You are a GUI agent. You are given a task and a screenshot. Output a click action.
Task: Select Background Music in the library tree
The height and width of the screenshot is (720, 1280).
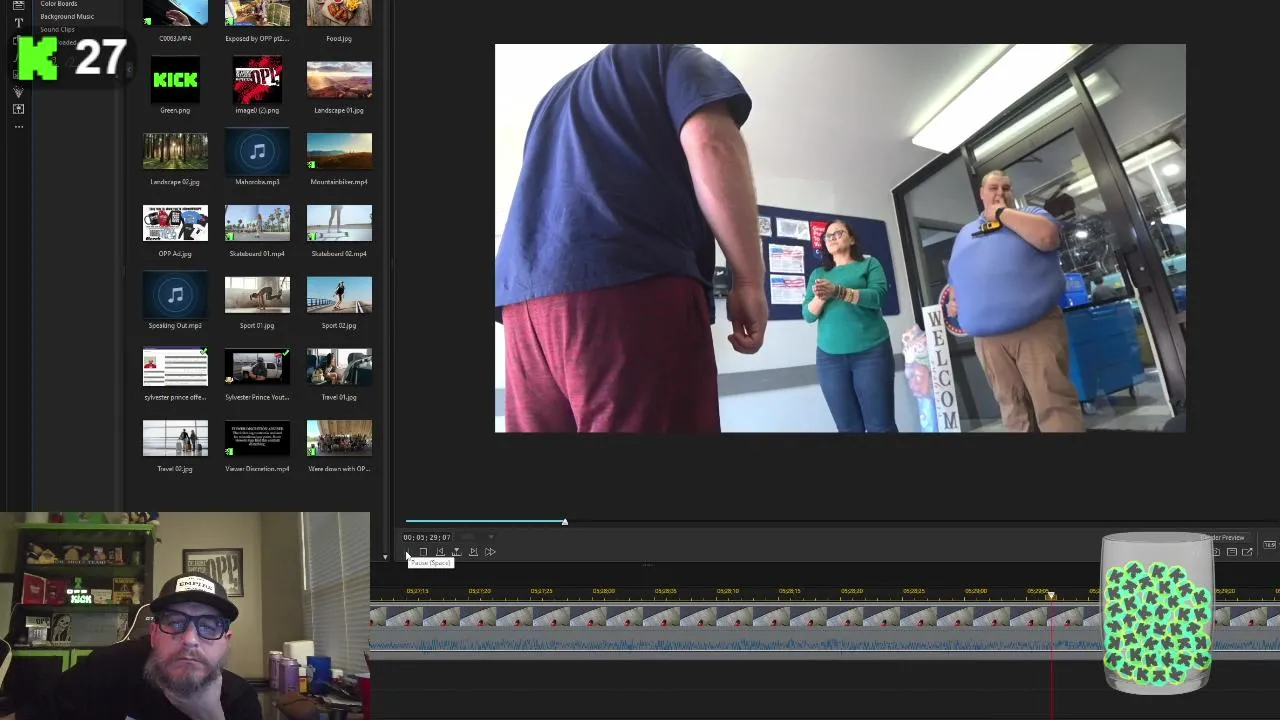point(67,16)
